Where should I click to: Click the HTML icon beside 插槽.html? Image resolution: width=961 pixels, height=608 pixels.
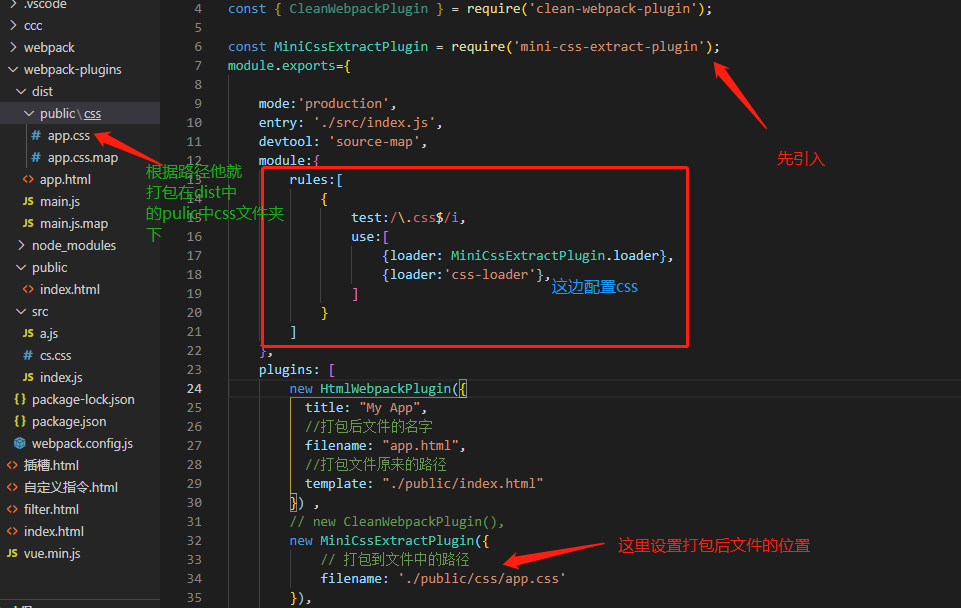click(x=12, y=465)
